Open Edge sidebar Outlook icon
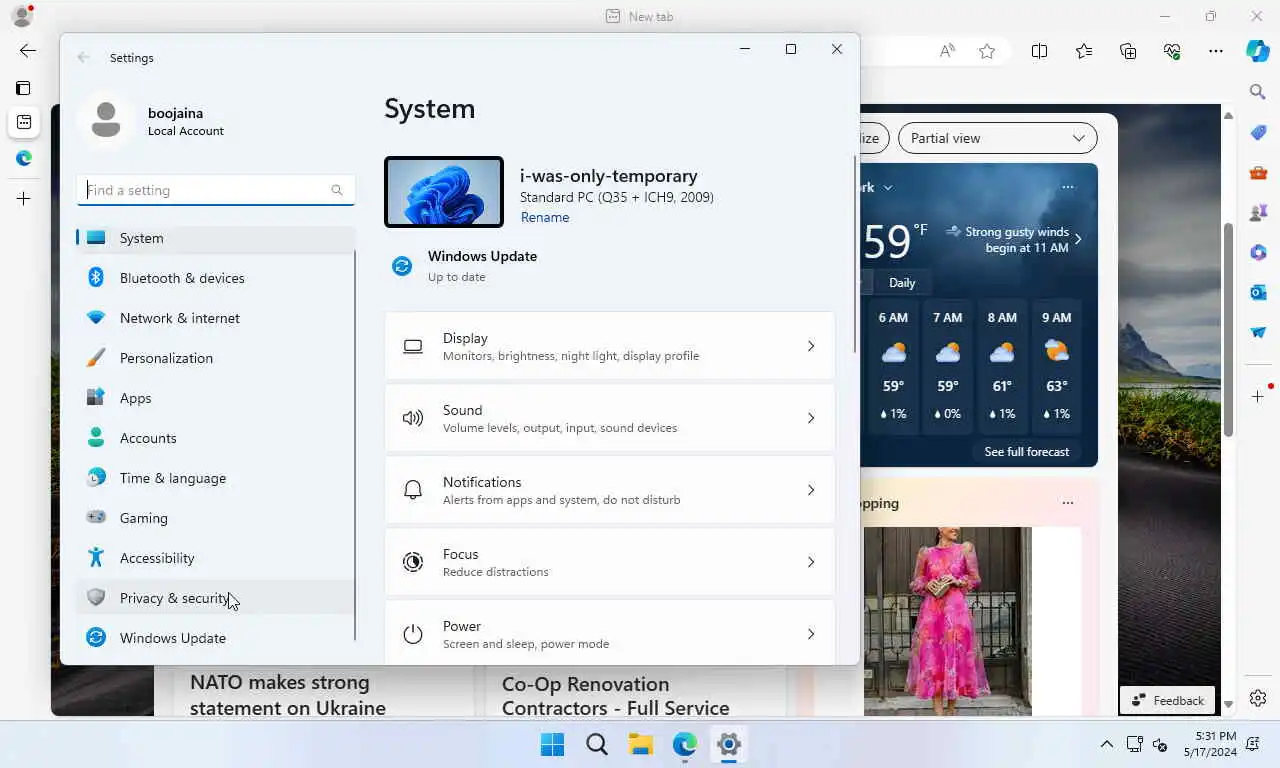The width and height of the screenshot is (1280, 768). point(1258,292)
